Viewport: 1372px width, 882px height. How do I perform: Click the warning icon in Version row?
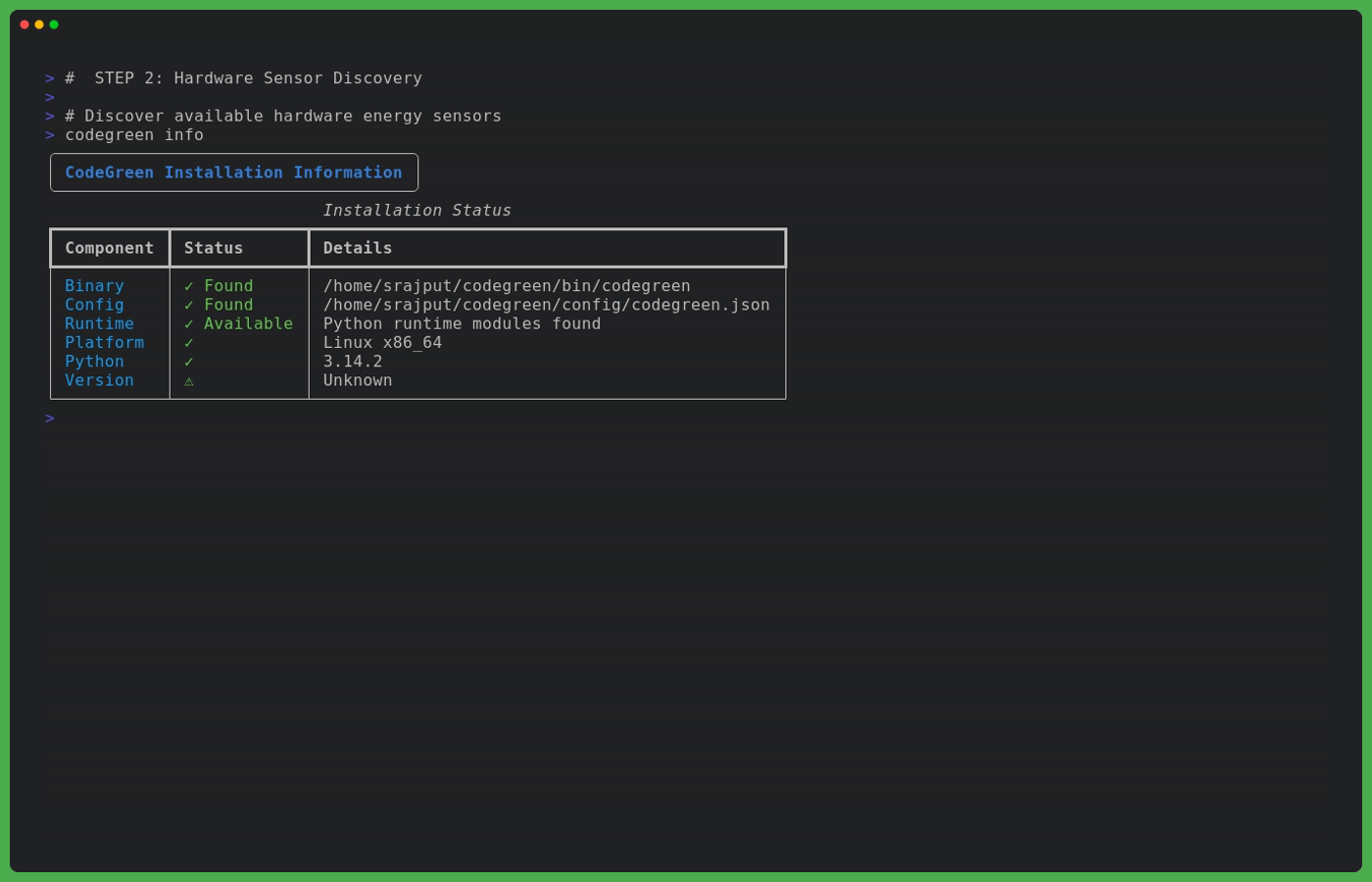click(x=189, y=381)
